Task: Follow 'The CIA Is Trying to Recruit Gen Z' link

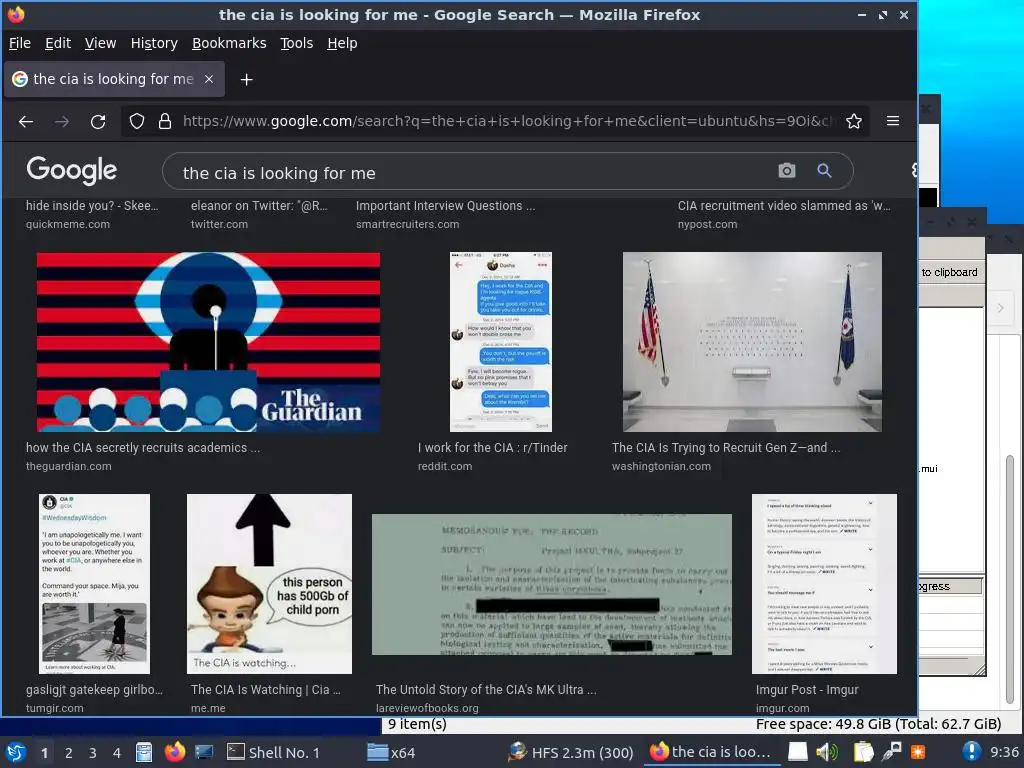Action: coord(726,447)
